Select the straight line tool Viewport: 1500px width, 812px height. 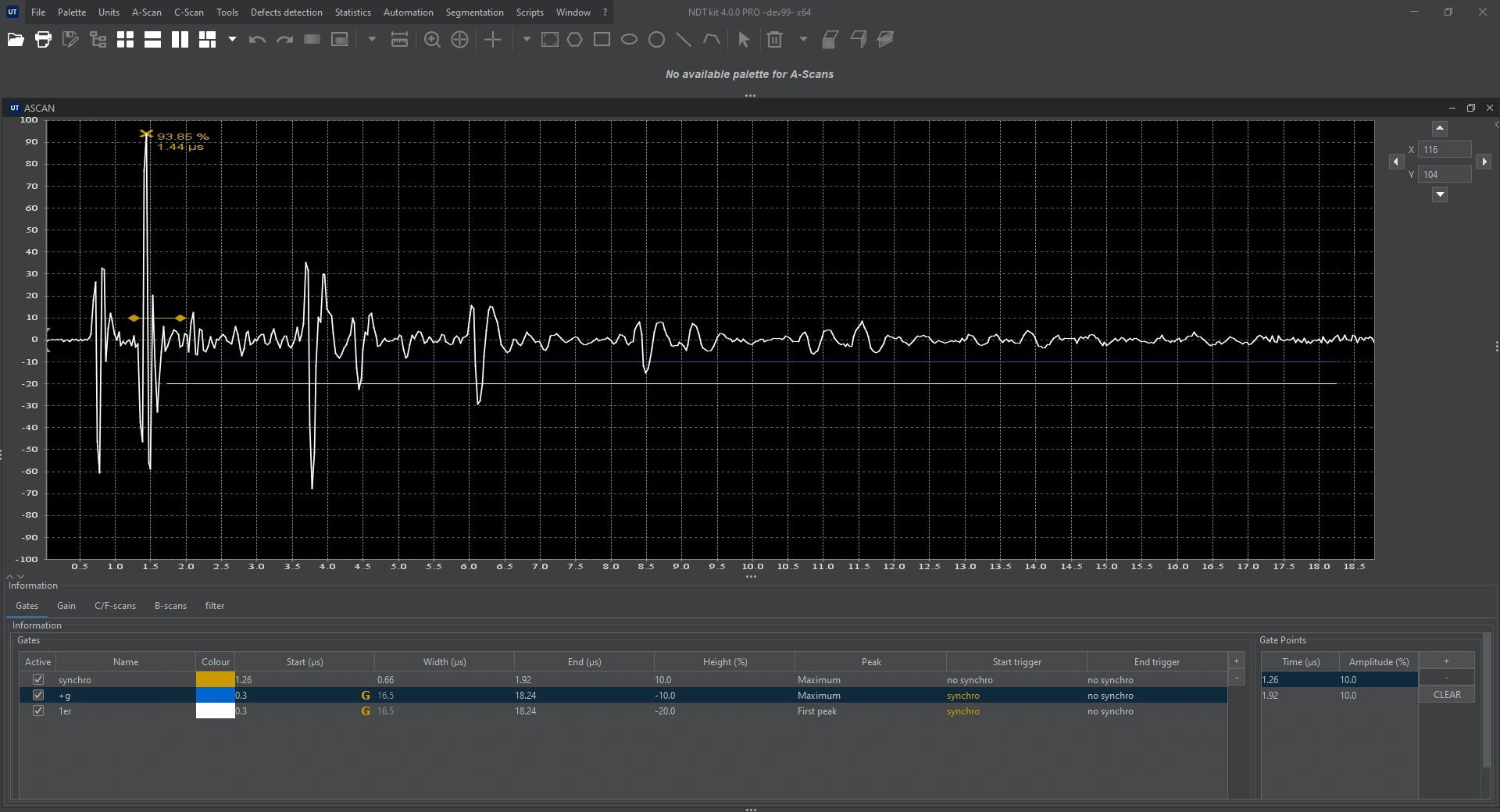684,40
